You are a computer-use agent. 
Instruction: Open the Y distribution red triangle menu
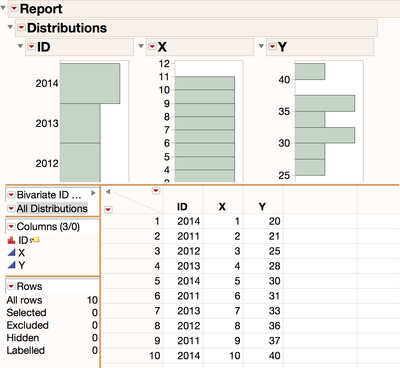(272, 46)
